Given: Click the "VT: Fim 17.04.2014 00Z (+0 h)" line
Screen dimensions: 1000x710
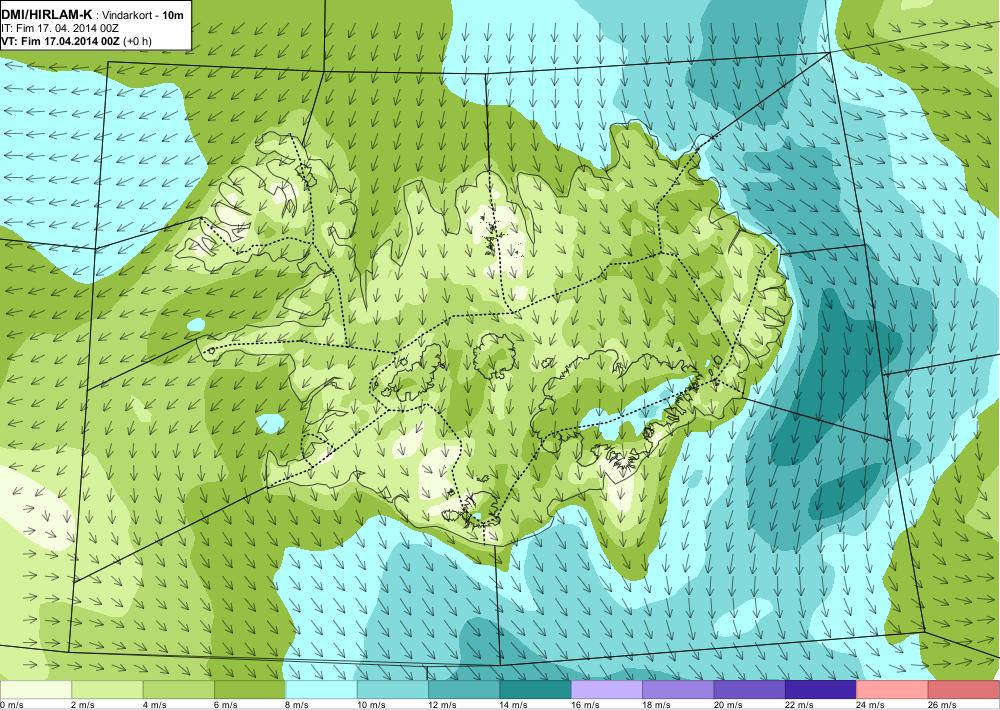Looking at the screenshot, I should tap(77, 41).
